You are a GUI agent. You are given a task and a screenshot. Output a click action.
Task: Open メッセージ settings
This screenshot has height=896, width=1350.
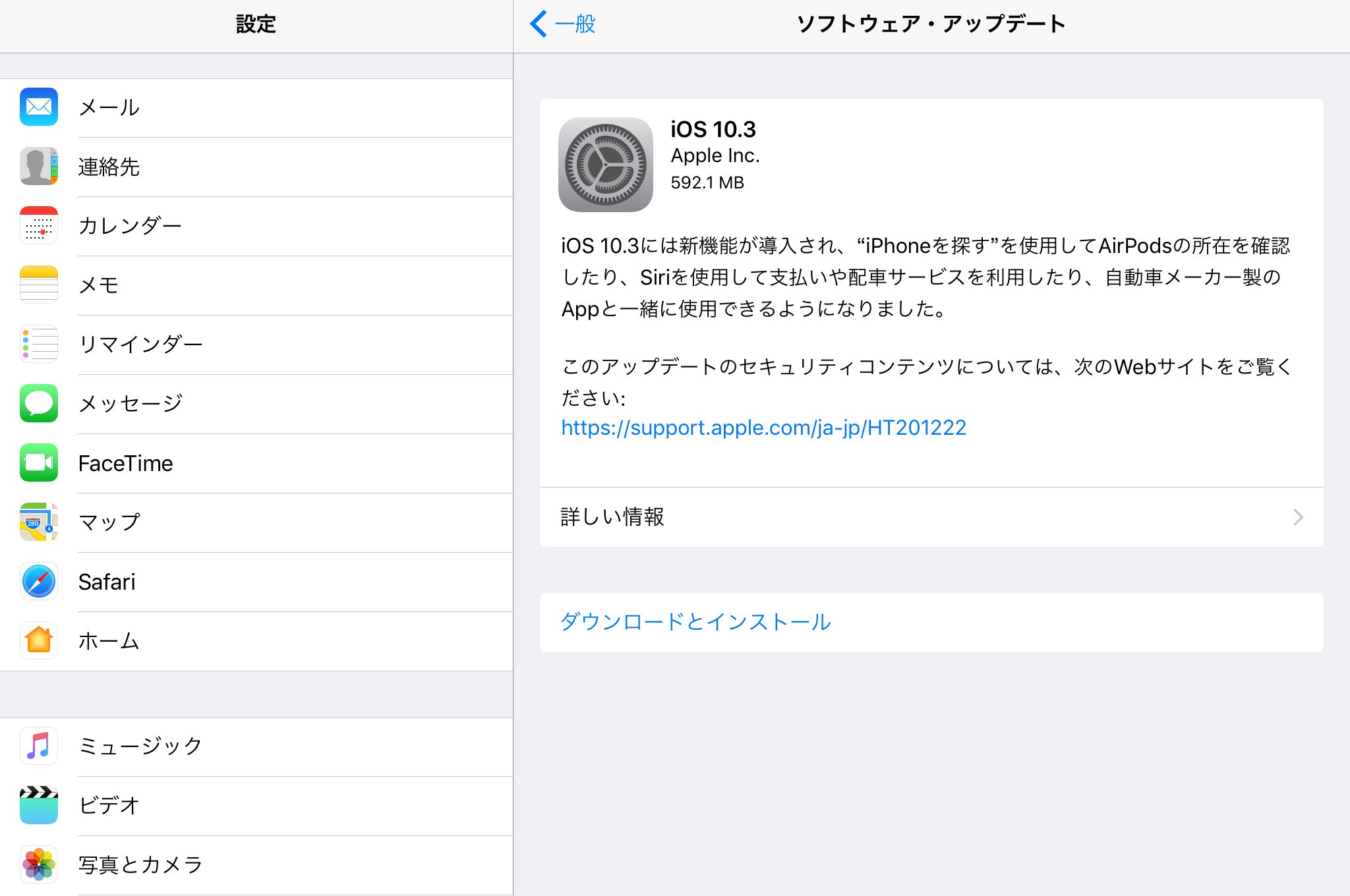coord(256,404)
